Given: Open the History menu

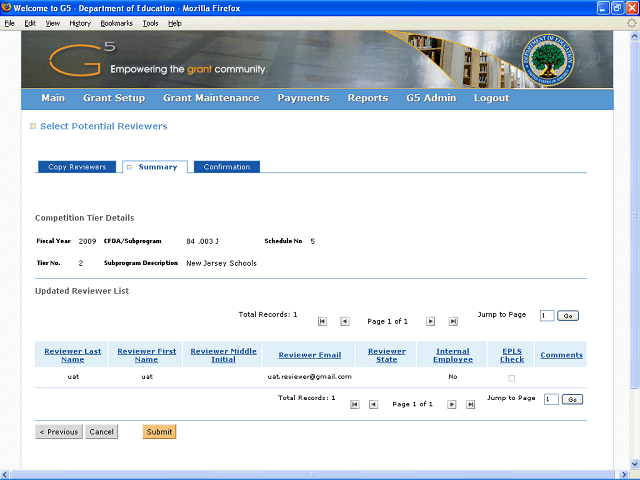Looking at the screenshot, I should [x=80, y=23].
